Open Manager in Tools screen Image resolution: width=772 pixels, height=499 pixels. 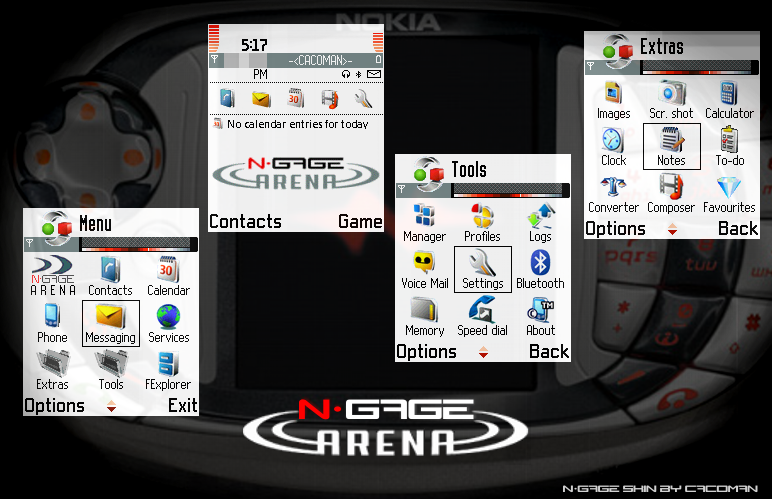(x=424, y=222)
